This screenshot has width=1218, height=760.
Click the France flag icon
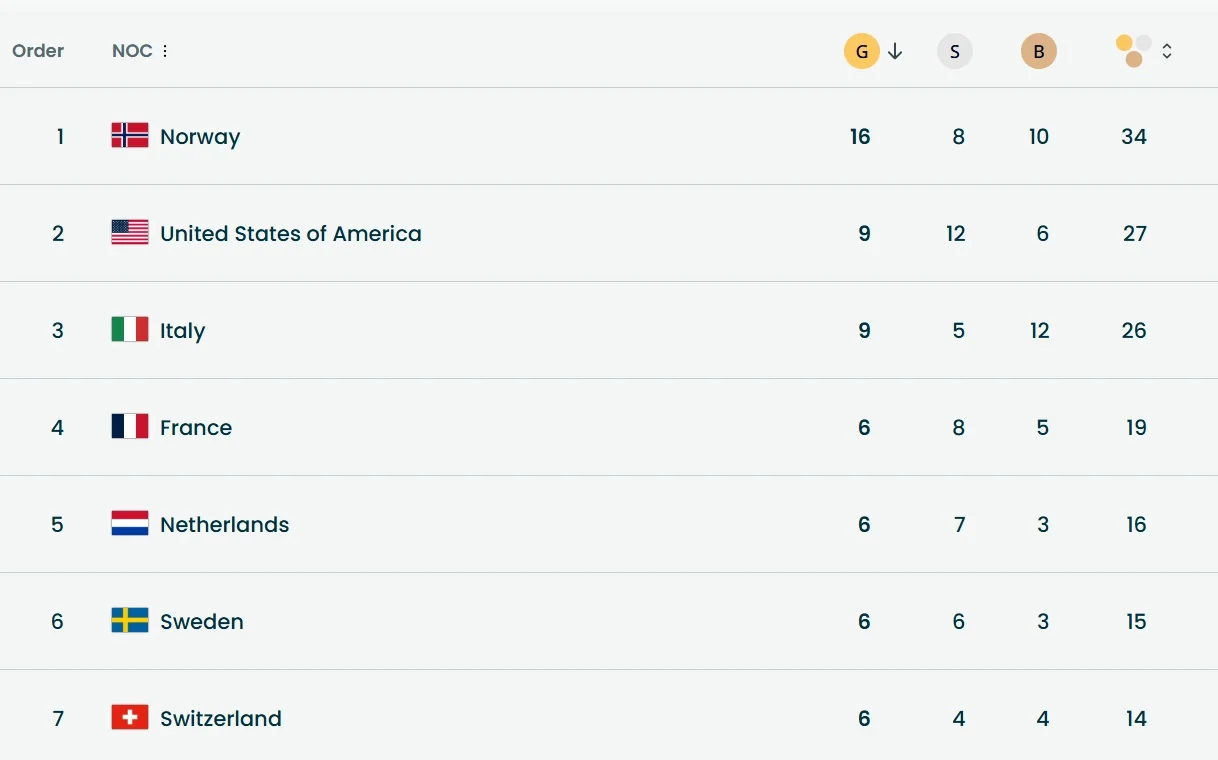tap(130, 427)
